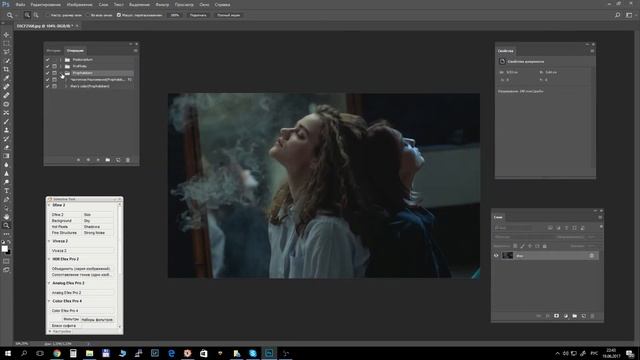Click the Полный экран button

(229, 15)
